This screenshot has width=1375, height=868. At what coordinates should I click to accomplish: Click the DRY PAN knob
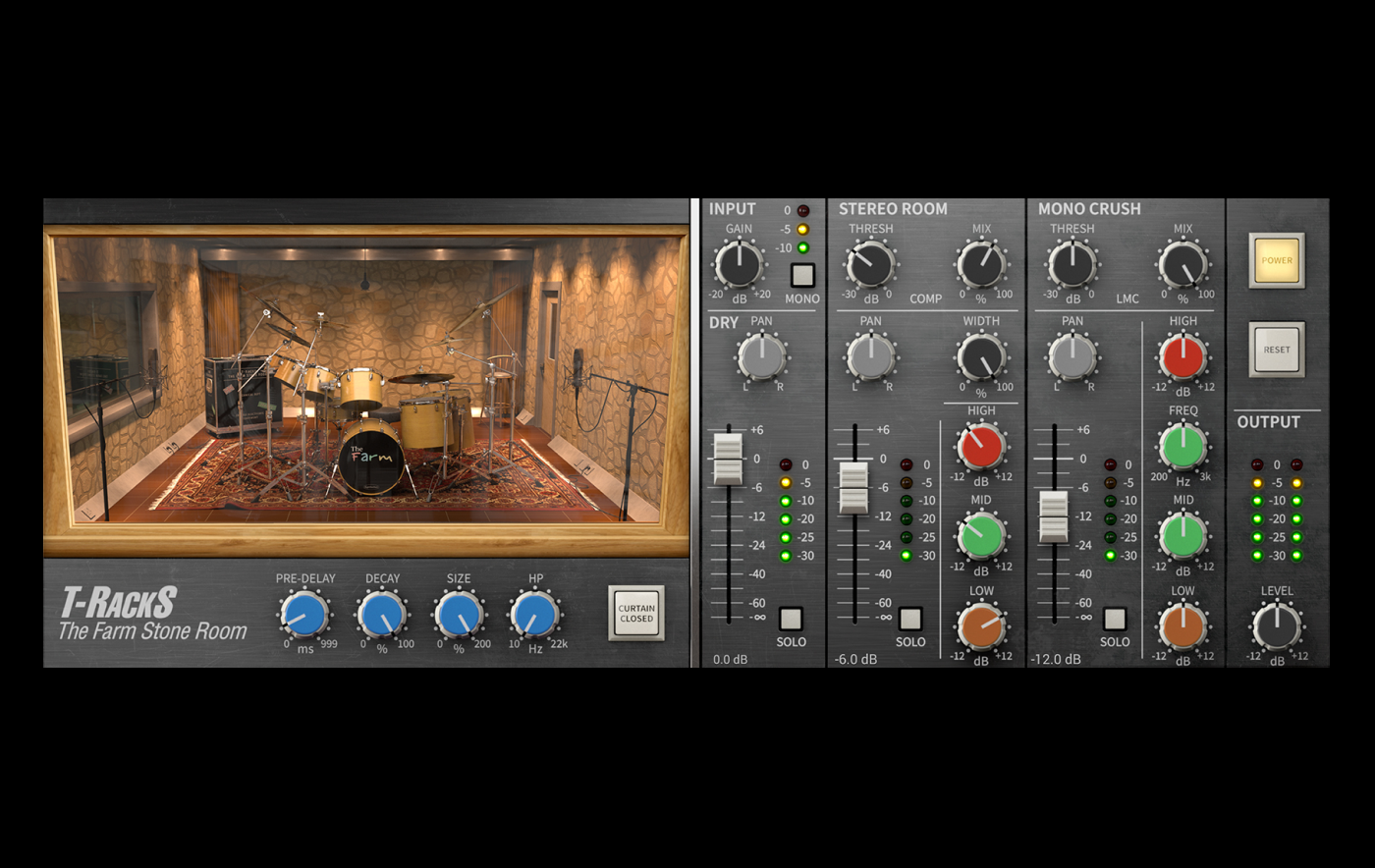pyautogui.click(x=762, y=356)
